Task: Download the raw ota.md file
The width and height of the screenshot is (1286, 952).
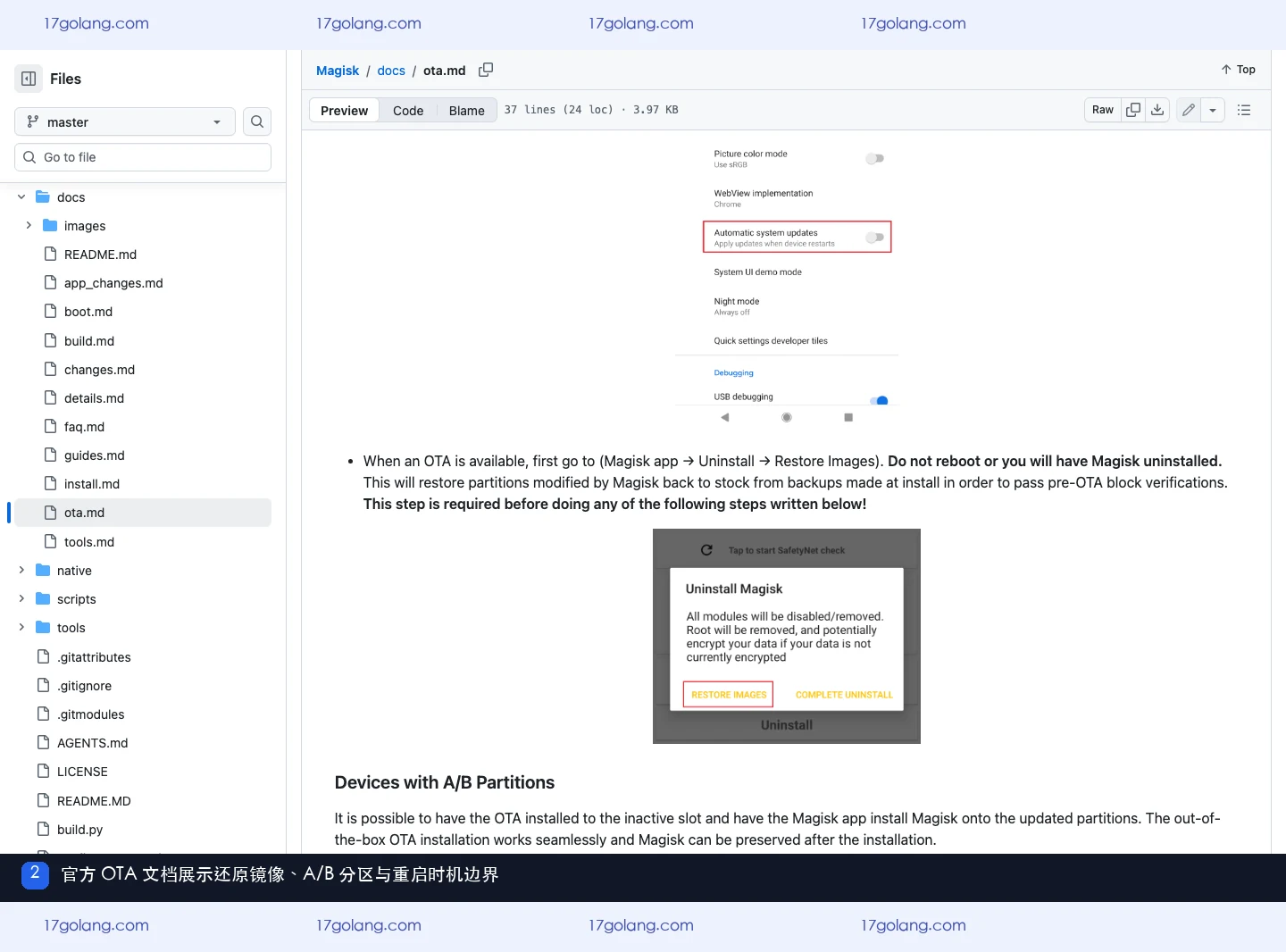Action: pyautogui.click(x=1157, y=110)
